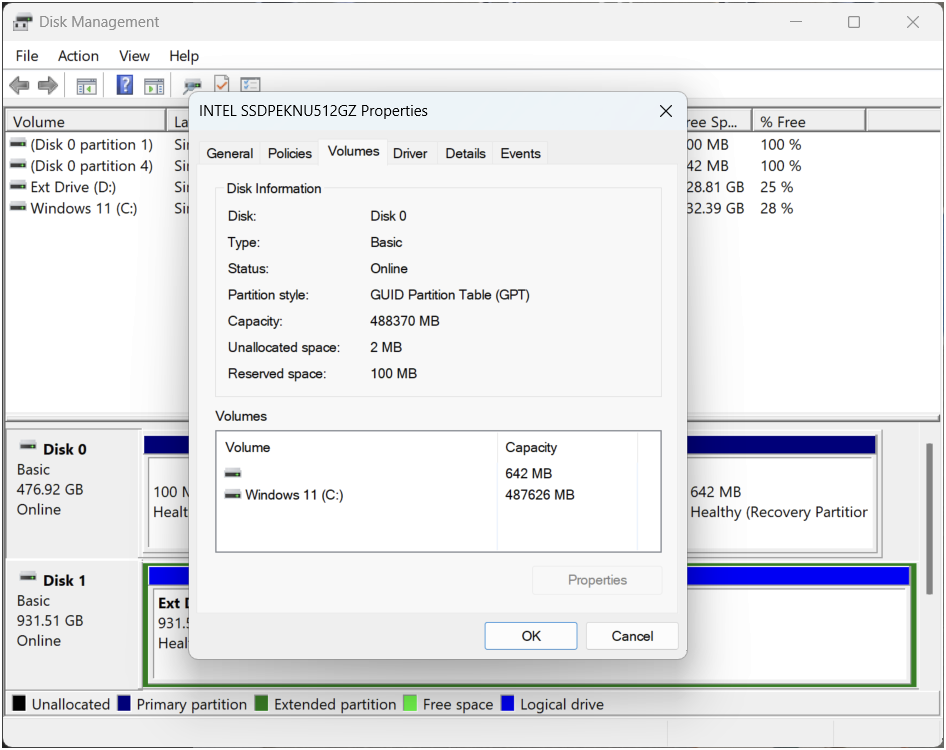Click the vertical scrollbar in the disk graphic pane

[930, 519]
